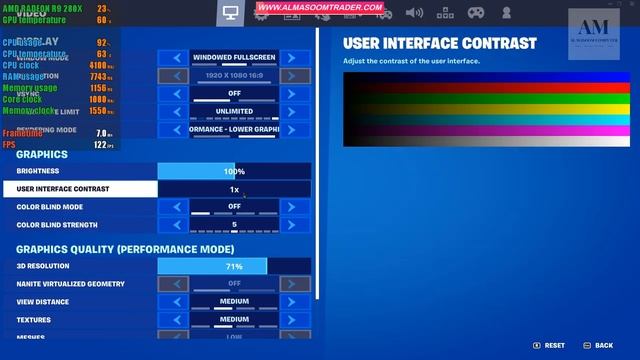640x360 pixels.
Task: Click the Back button
Action: [598, 345]
